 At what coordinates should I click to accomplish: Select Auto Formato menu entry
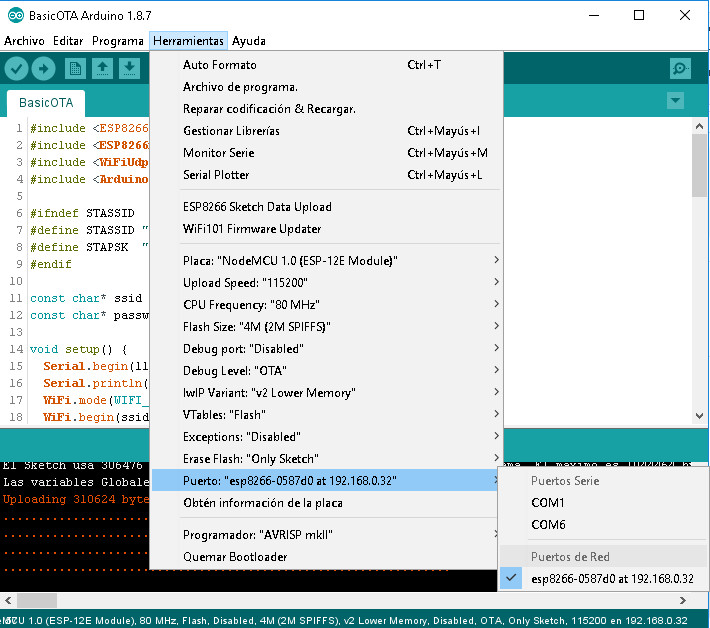(326, 65)
